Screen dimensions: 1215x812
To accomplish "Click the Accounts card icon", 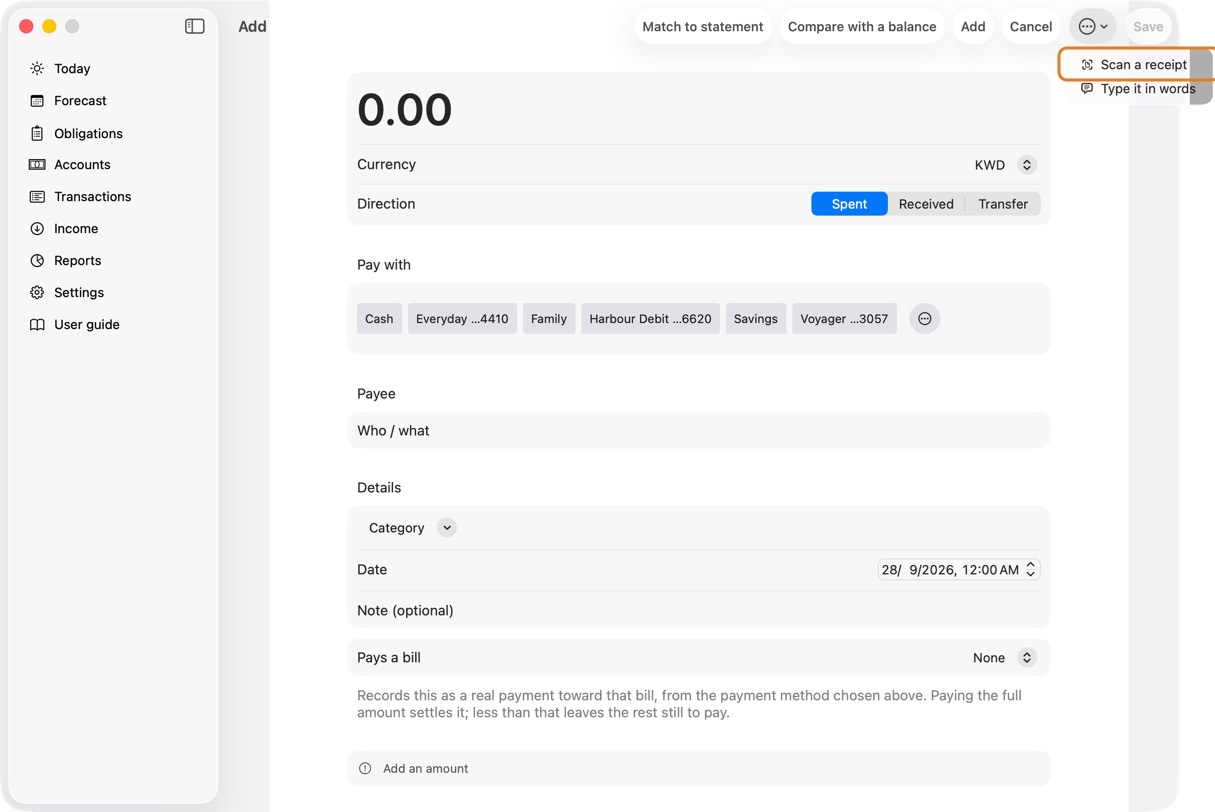I will pos(37,165).
